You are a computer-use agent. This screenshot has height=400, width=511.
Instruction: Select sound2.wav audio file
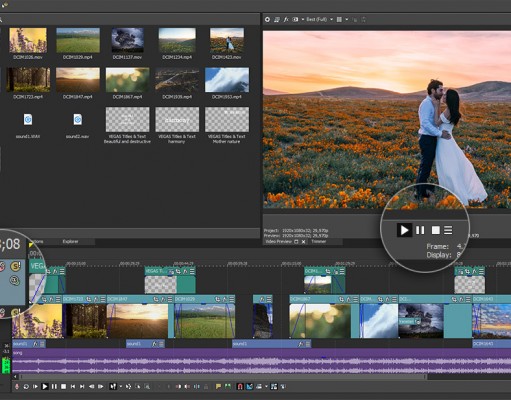coord(78,119)
